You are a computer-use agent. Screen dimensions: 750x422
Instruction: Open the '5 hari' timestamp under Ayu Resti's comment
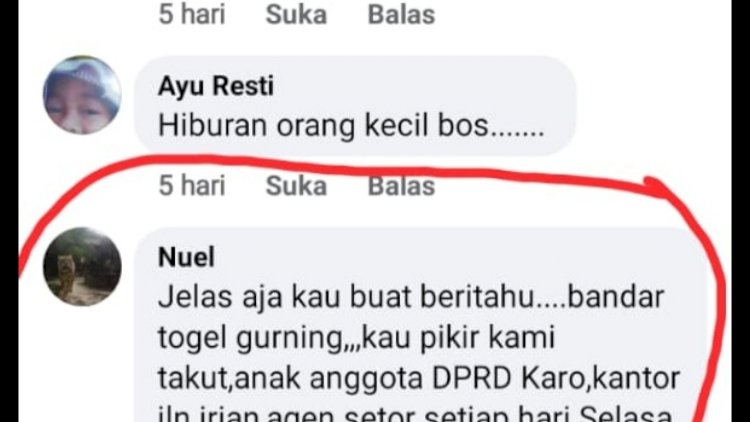[192, 186]
